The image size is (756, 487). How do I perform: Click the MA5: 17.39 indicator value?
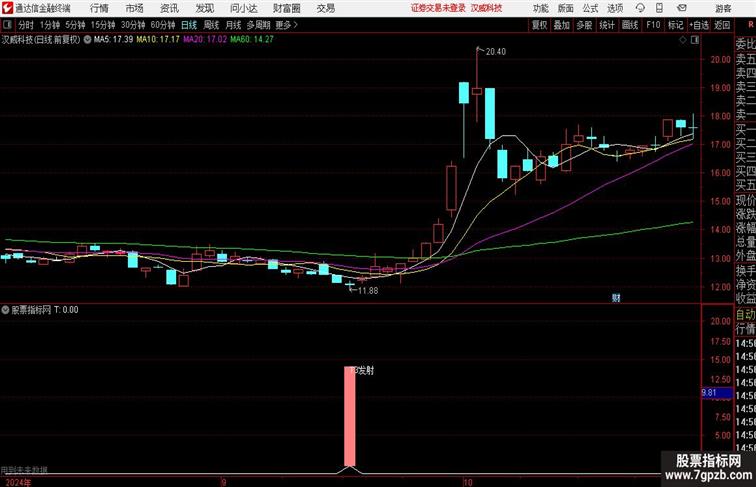pos(113,40)
